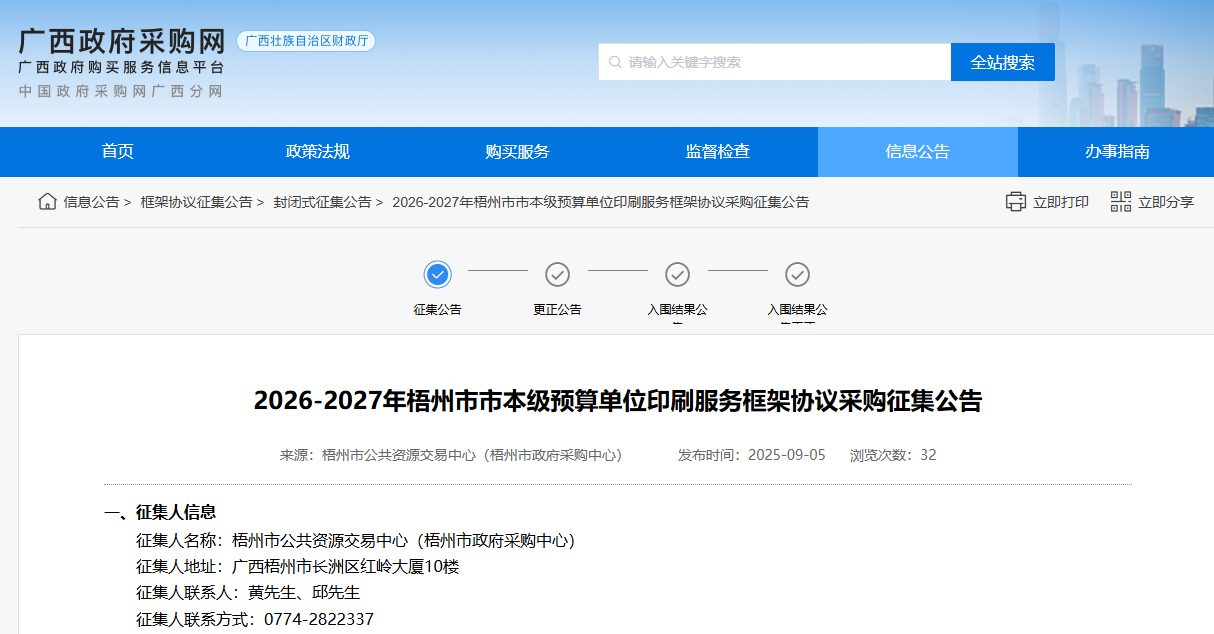Screen dimensions: 1214x634
Task: Select the completed 征集公告 checkmark circle
Action: point(437,274)
